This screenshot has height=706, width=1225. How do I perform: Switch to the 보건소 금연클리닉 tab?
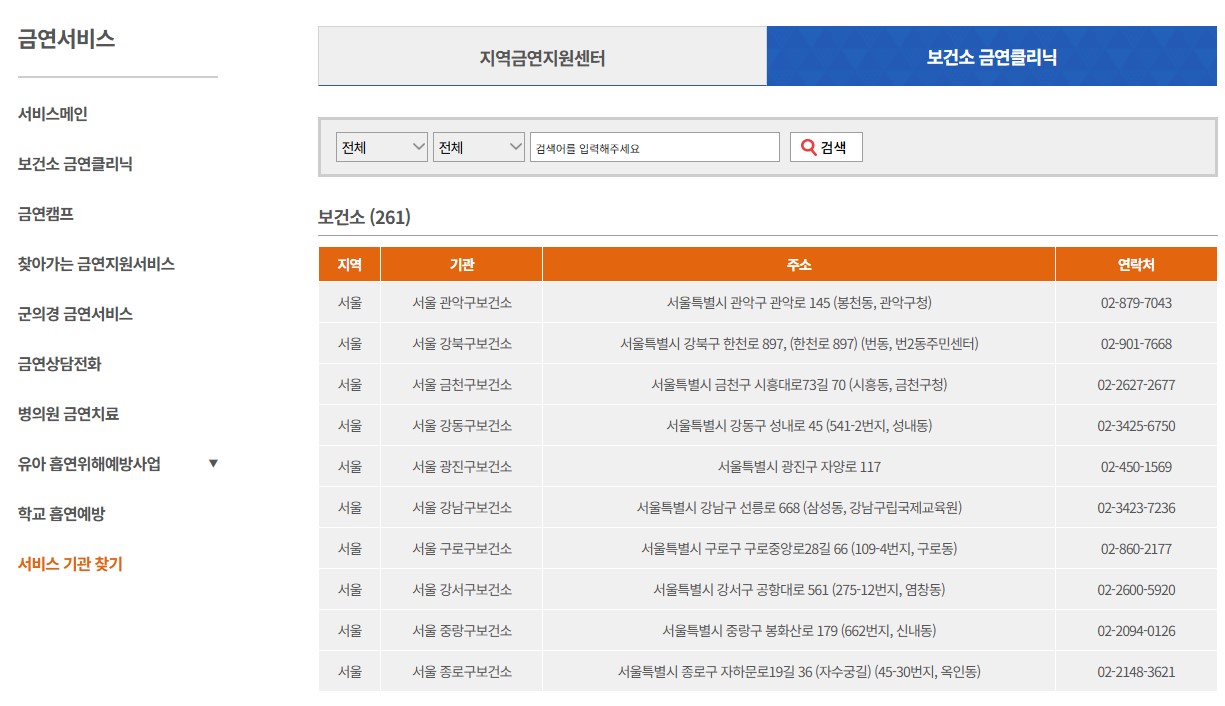[991, 55]
